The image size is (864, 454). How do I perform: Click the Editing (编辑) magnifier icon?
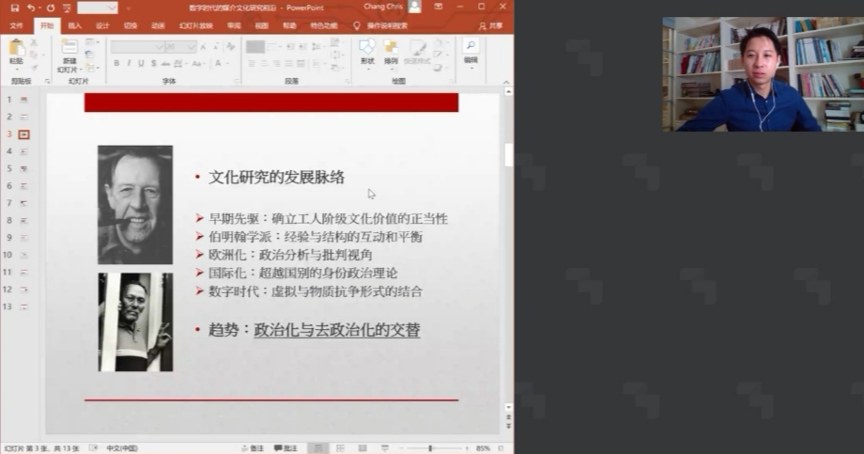point(470,50)
